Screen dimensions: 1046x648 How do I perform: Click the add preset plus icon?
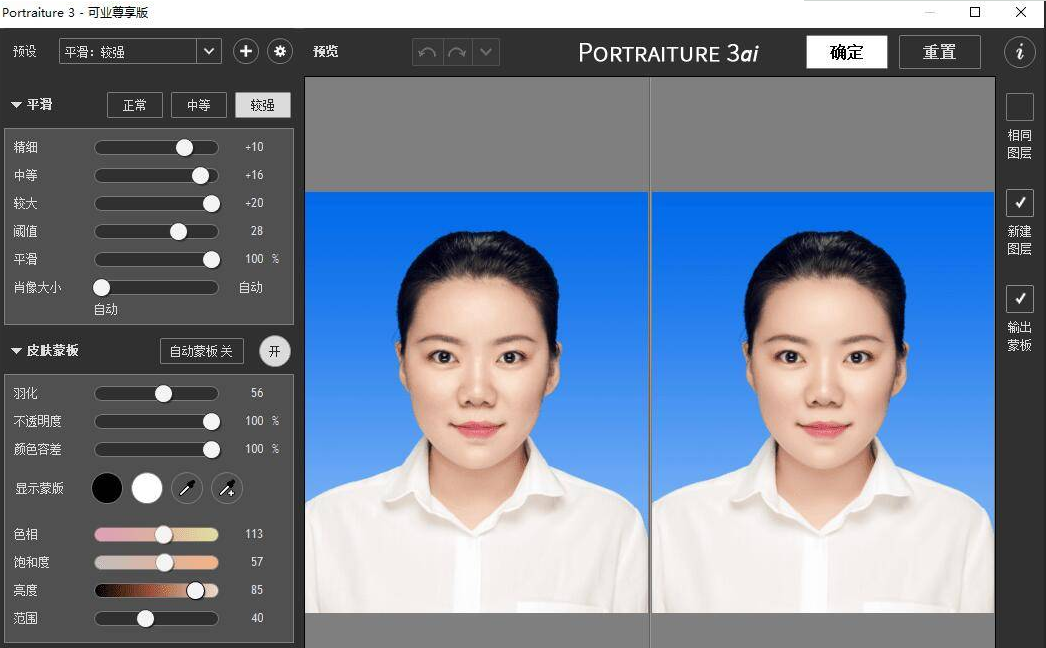(245, 51)
